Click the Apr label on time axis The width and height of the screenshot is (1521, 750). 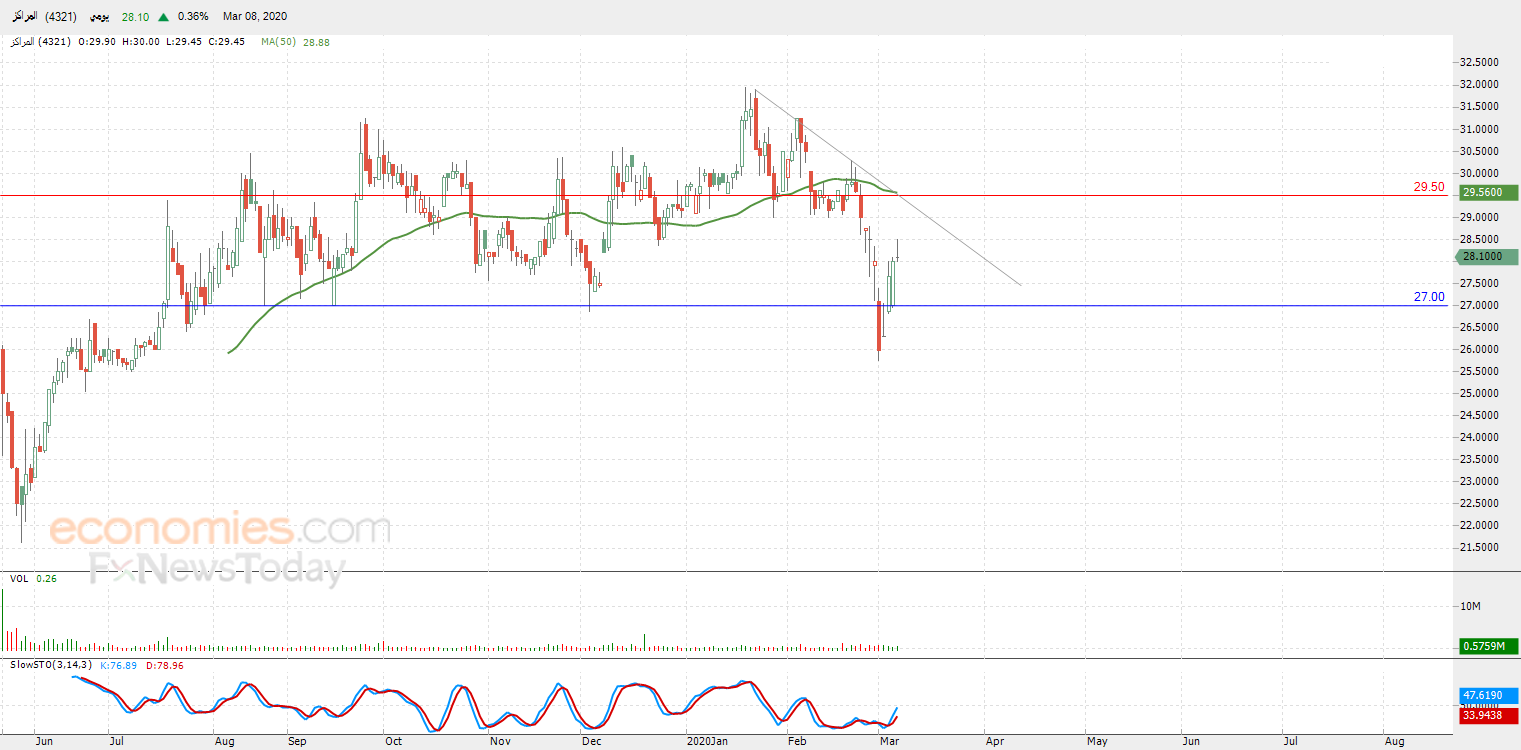[994, 742]
